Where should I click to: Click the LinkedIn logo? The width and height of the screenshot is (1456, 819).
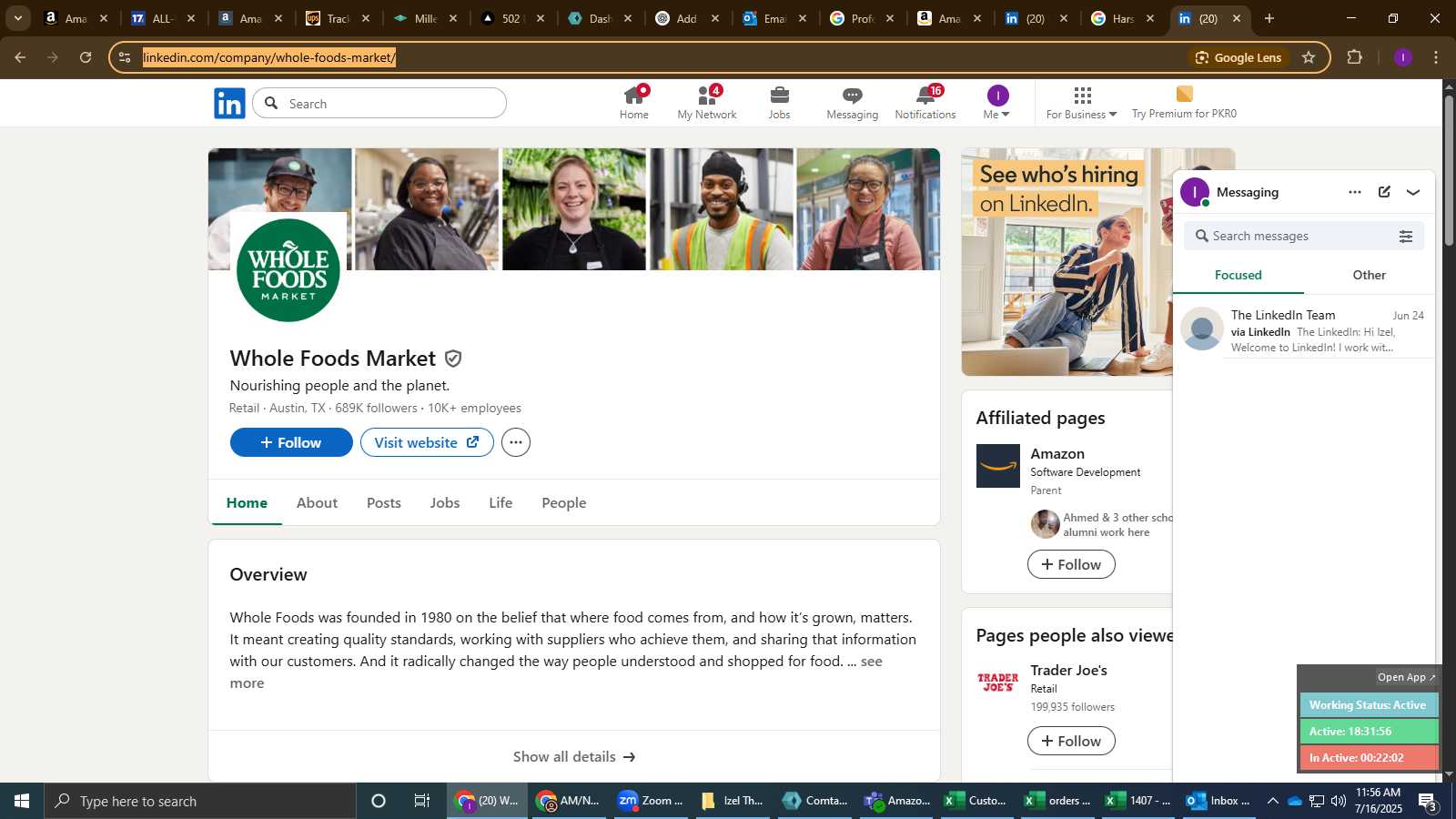(229, 103)
